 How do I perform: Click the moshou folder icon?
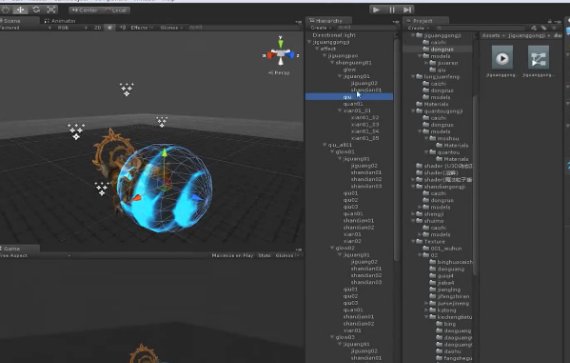point(432,138)
